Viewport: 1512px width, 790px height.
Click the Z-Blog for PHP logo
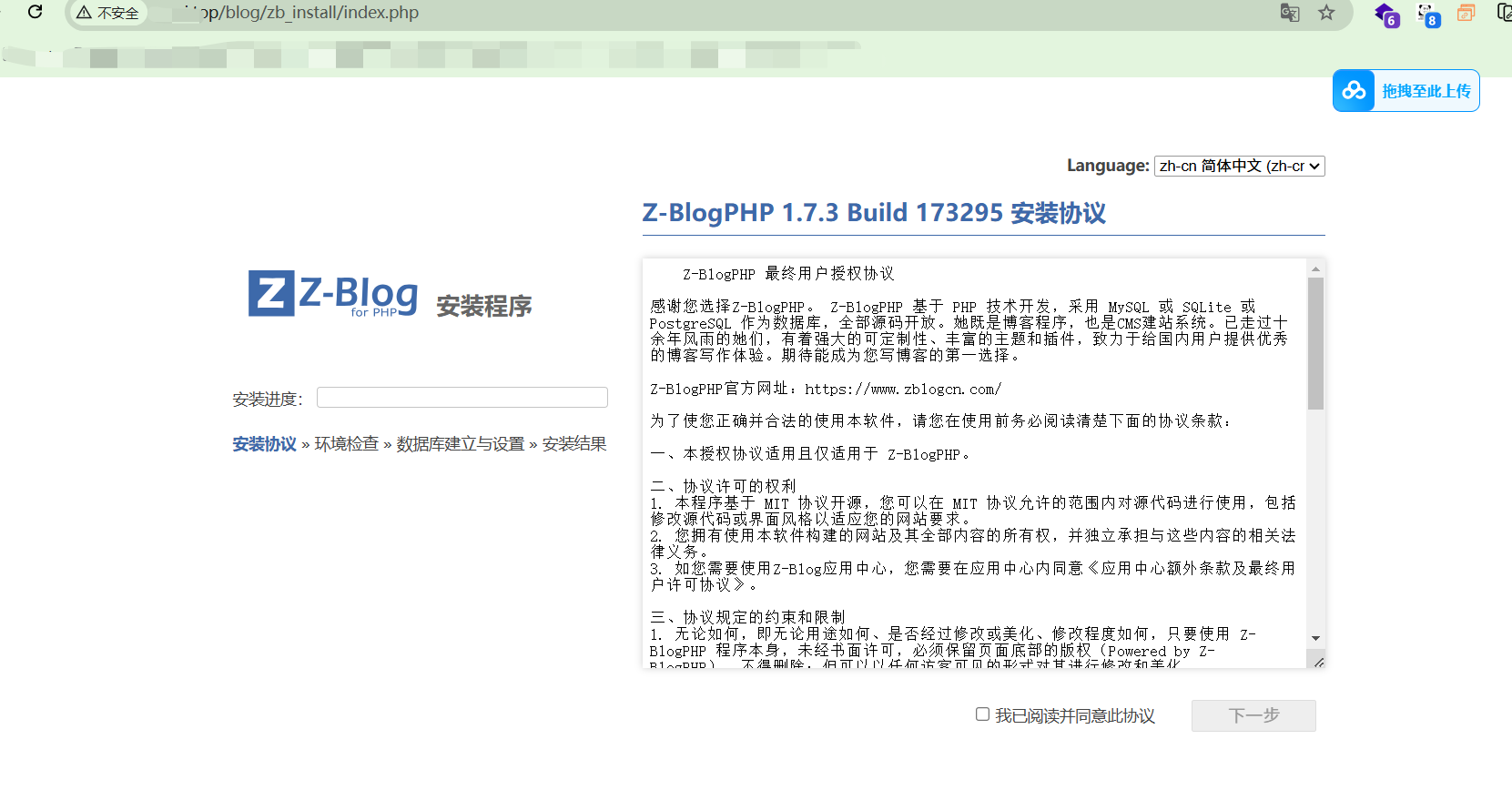point(333,293)
